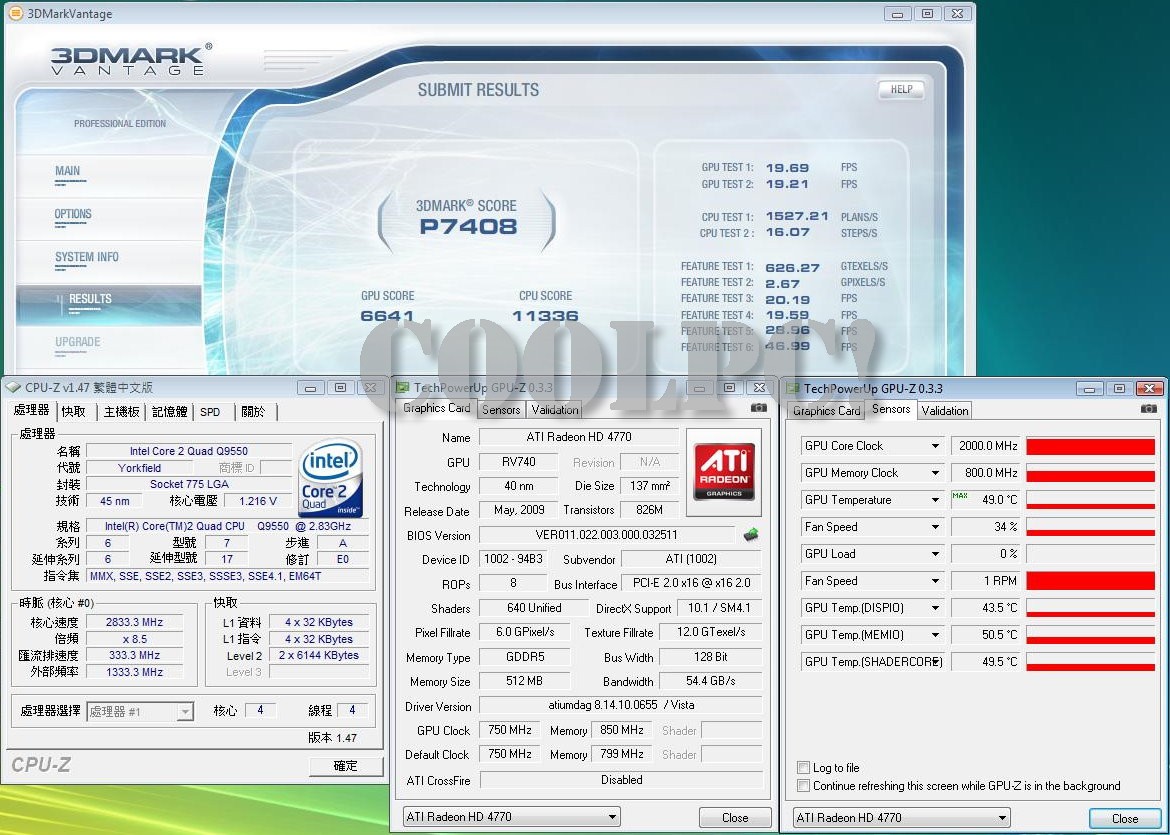Open the GPU Core Clock sensor dropdown

[935, 446]
